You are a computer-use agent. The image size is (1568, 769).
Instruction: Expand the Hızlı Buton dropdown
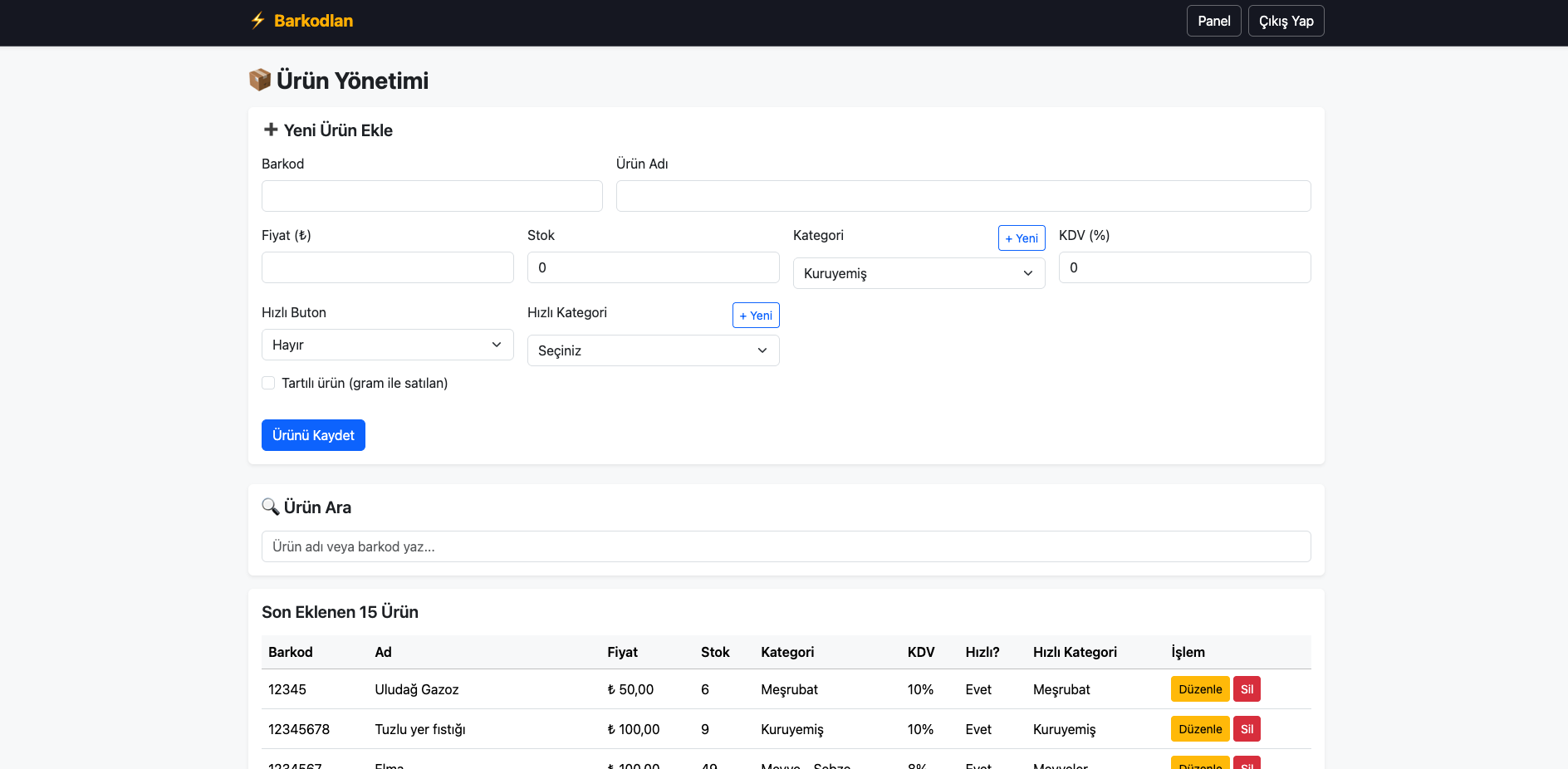(387, 345)
